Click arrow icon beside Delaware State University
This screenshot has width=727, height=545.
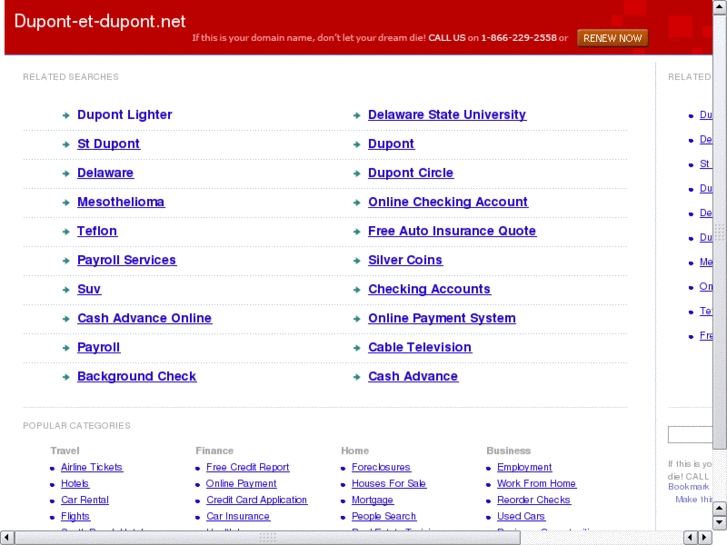(357, 115)
